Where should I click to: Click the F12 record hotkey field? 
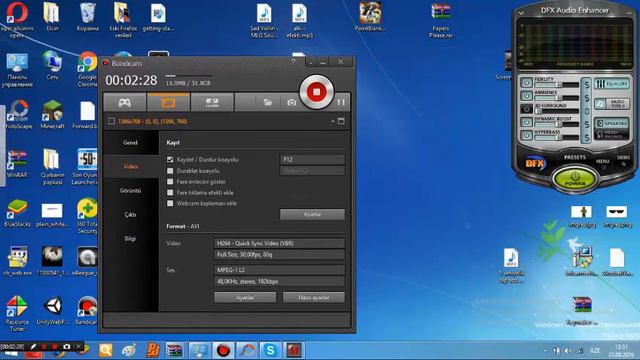click(312, 160)
